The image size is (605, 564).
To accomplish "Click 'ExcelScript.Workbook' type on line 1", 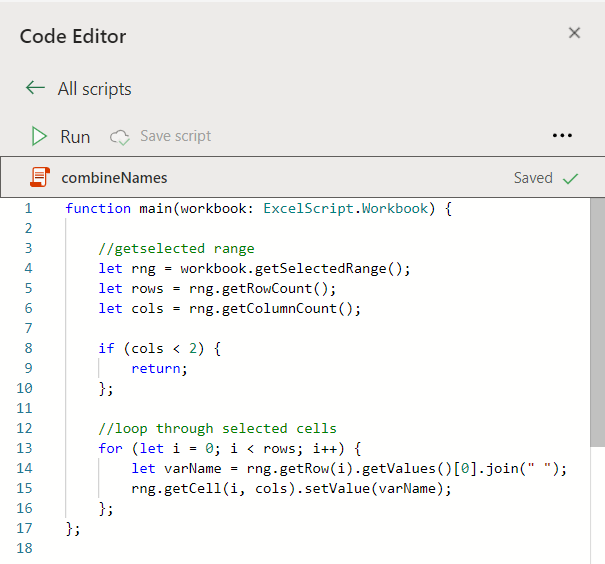I will [346, 208].
